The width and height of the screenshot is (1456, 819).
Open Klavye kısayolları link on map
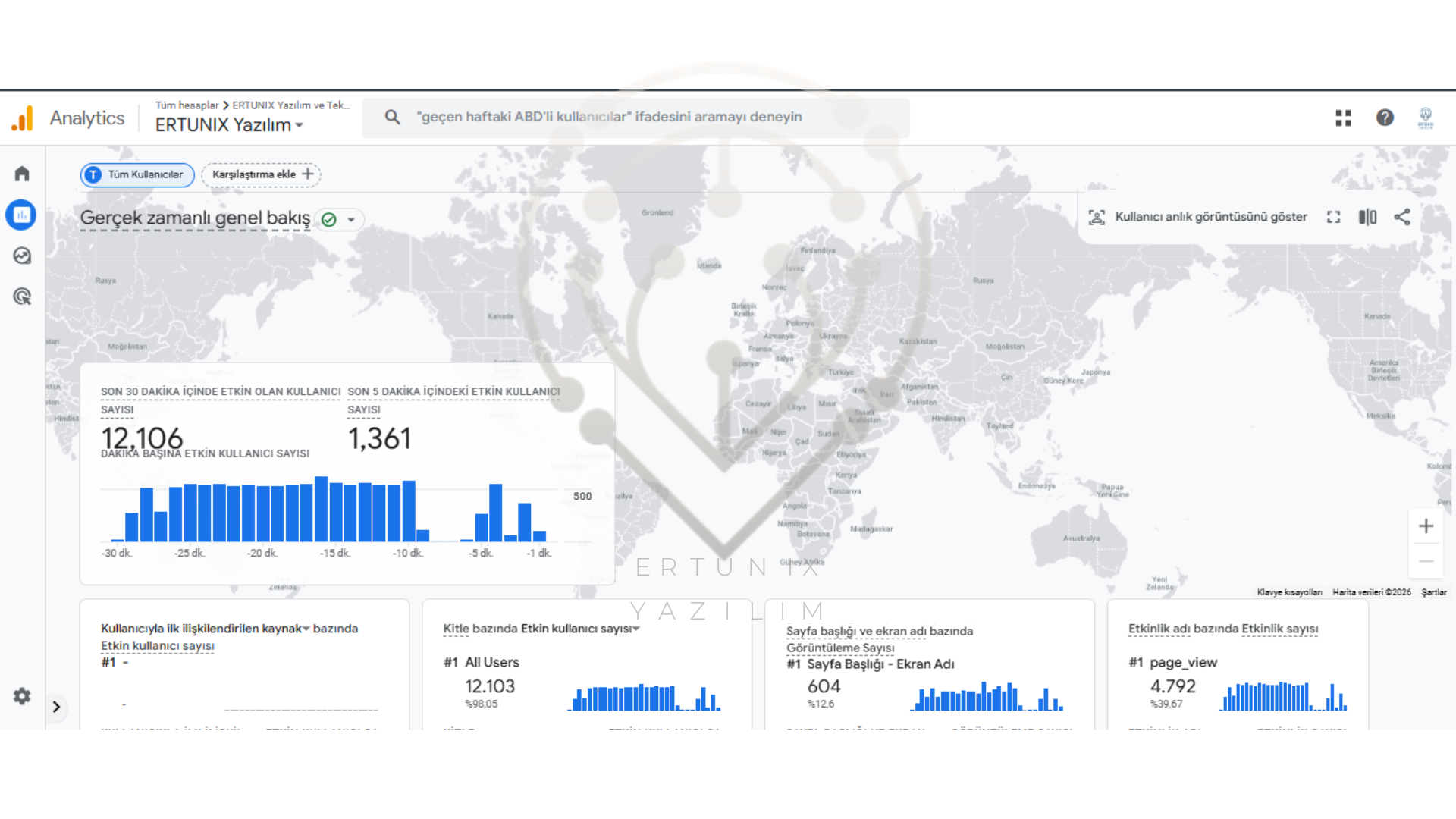coord(1289,592)
